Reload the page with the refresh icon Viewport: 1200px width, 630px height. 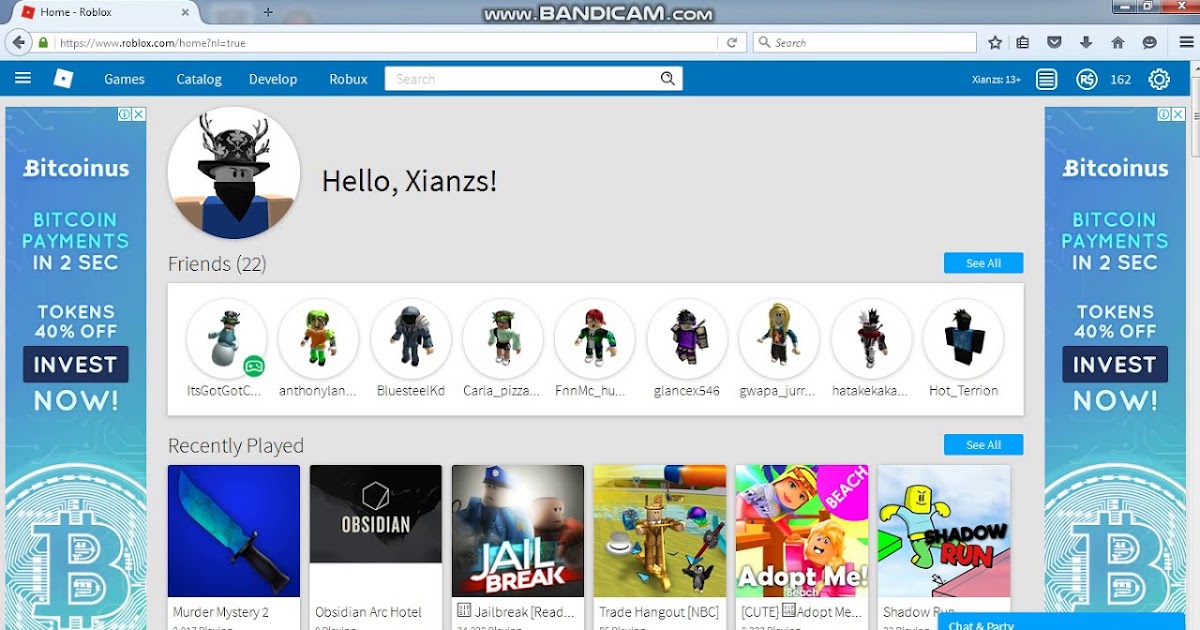pyautogui.click(x=732, y=43)
